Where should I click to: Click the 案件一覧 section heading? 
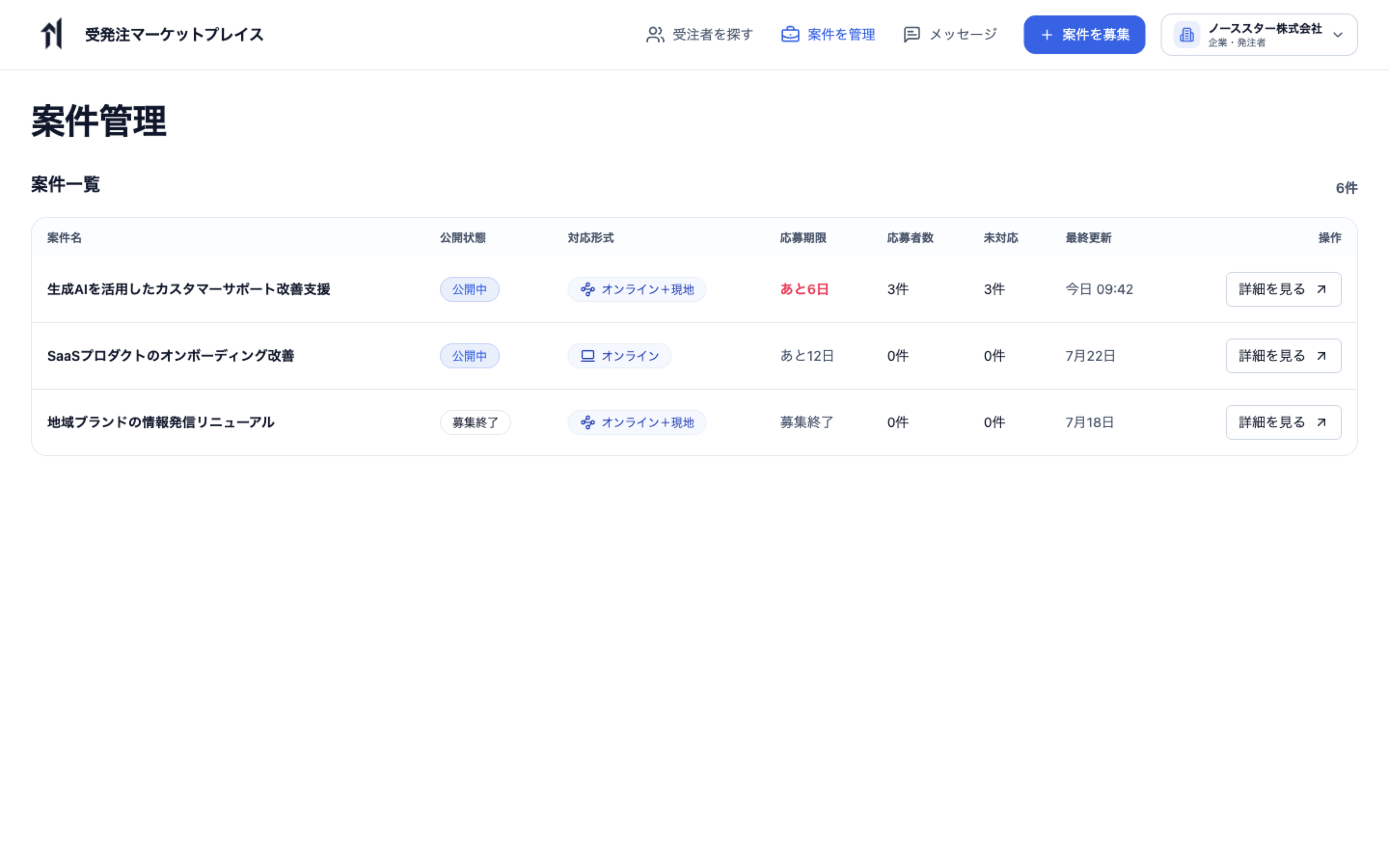click(66, 184)
